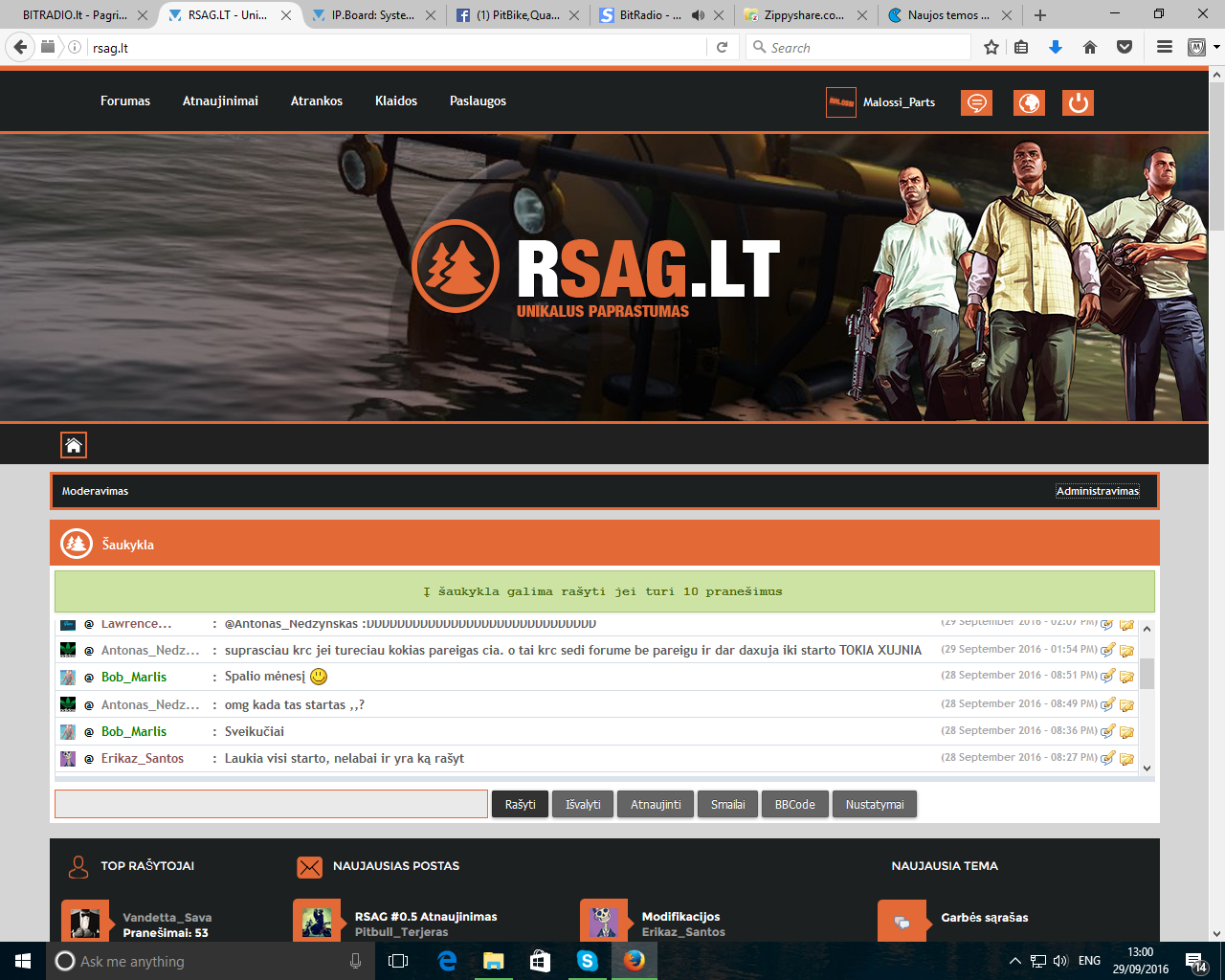This screenshot has width=1225, height=980.
Task: Click the Firefox home toolbar icon
Action: click(1089, 47)
